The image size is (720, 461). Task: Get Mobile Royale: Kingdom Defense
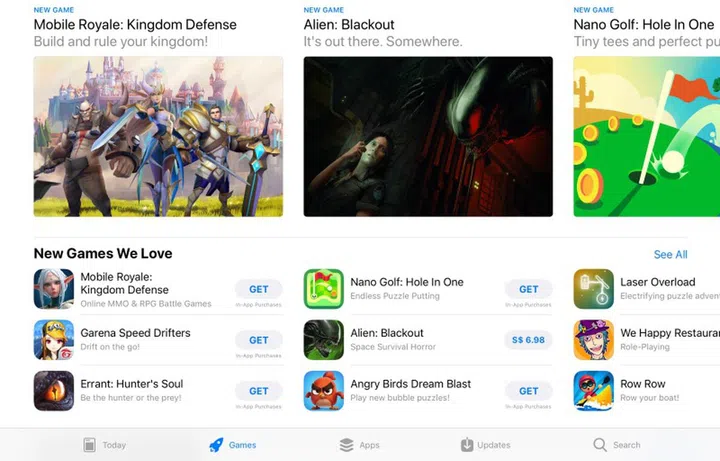[x=259, y=289]
